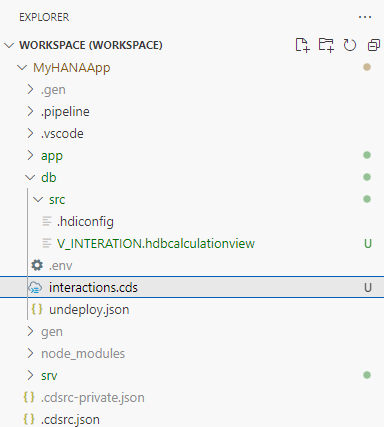Click the green dot on src row
This screenshot has width=384, height=427.
tap(367, 199)
